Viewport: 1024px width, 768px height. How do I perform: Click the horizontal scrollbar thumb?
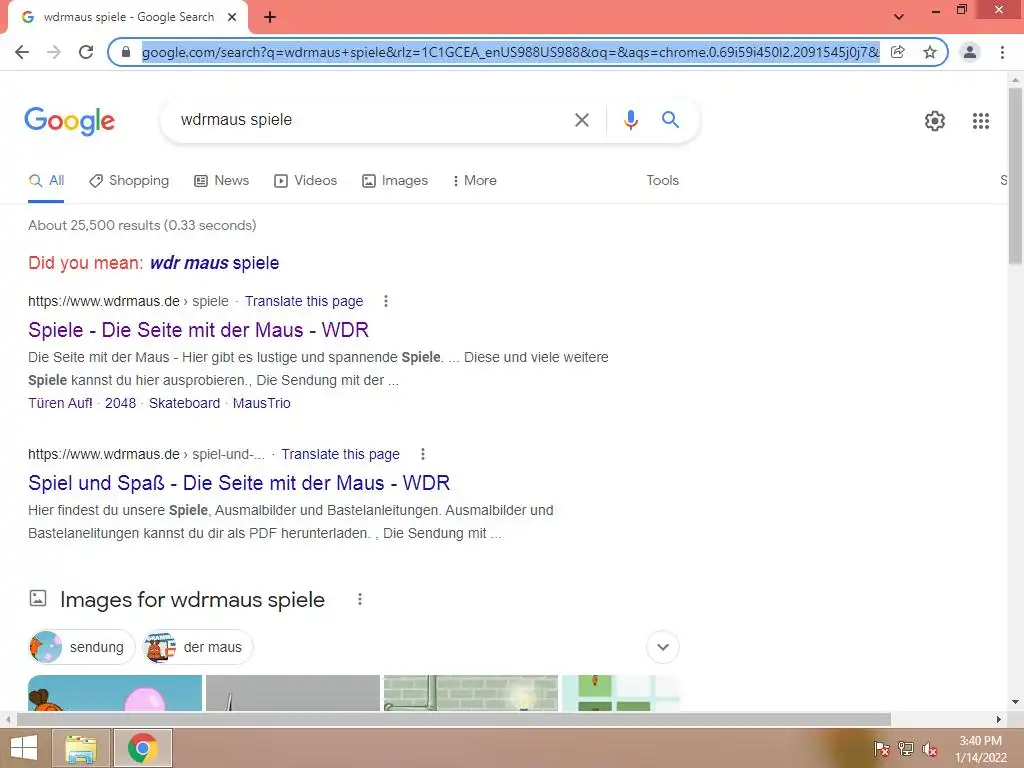coord(453,719)
